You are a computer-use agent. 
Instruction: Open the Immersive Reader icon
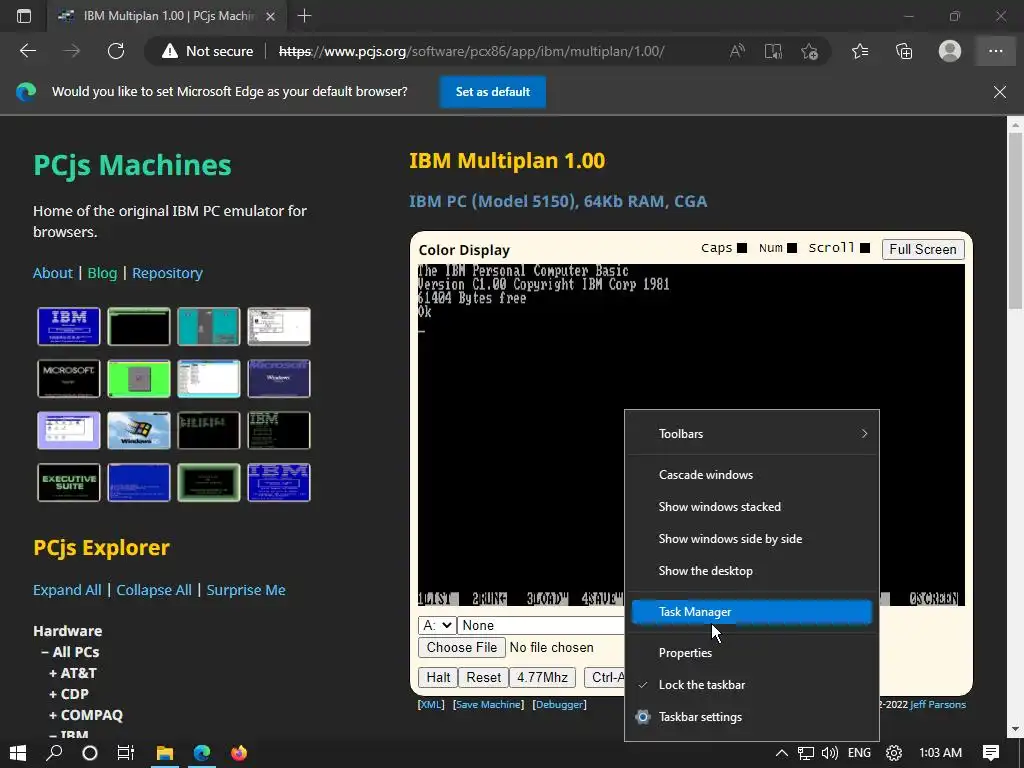pos(773,51)
